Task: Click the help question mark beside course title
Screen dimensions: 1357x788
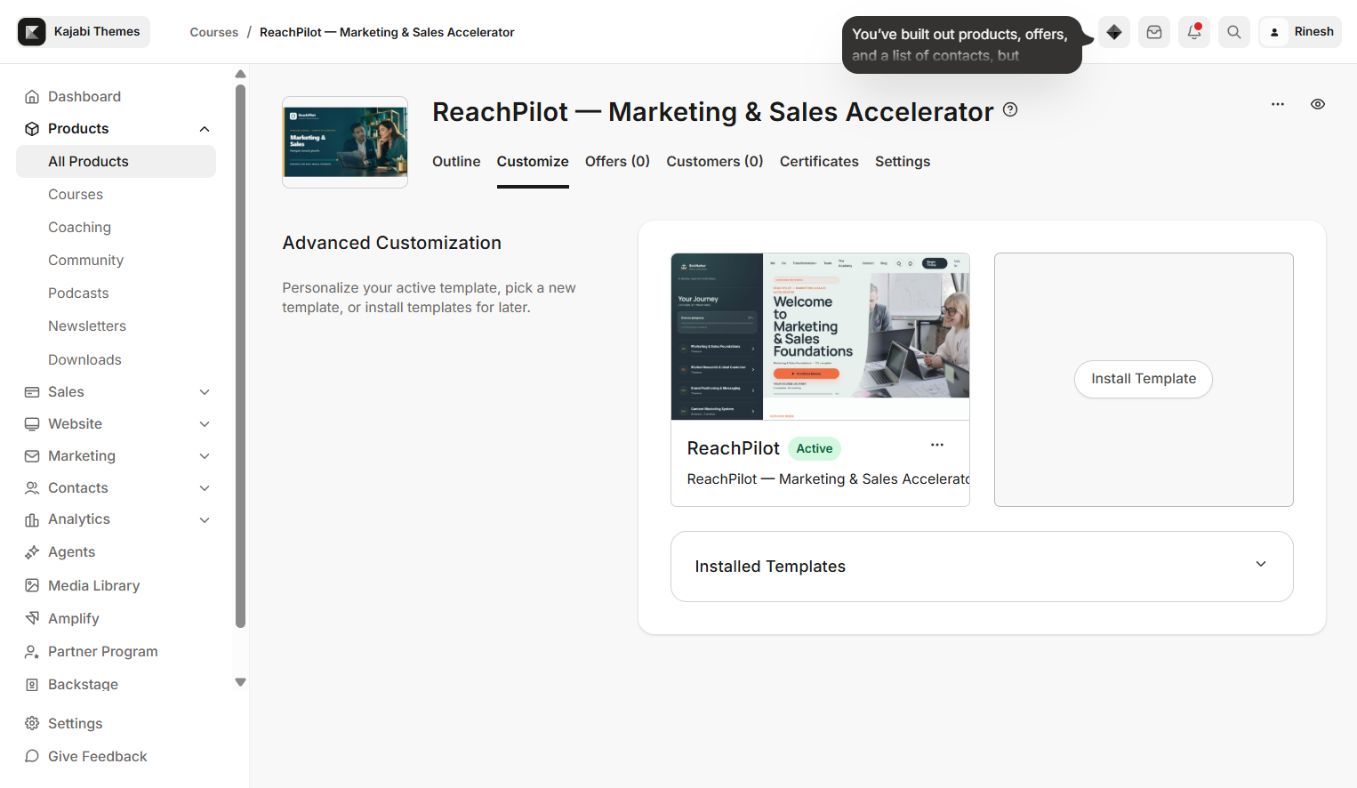Action: pos(1010,110)
